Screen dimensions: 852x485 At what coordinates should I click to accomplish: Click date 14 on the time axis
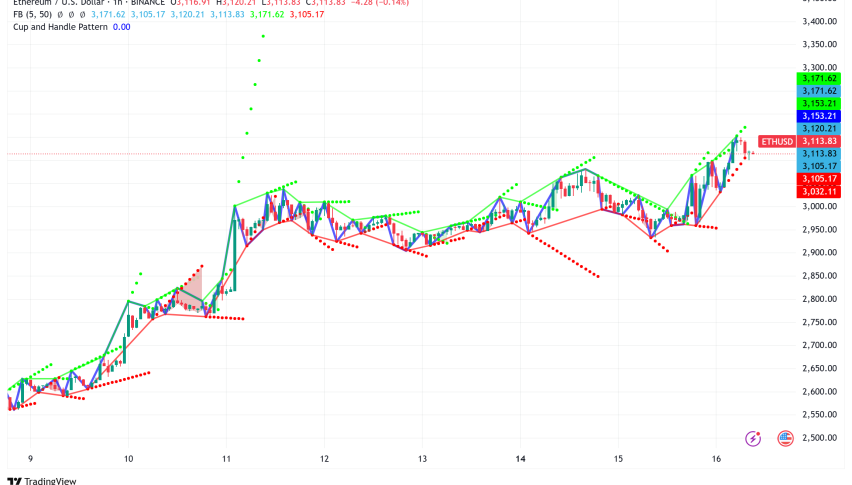click(x=521, y=459)
